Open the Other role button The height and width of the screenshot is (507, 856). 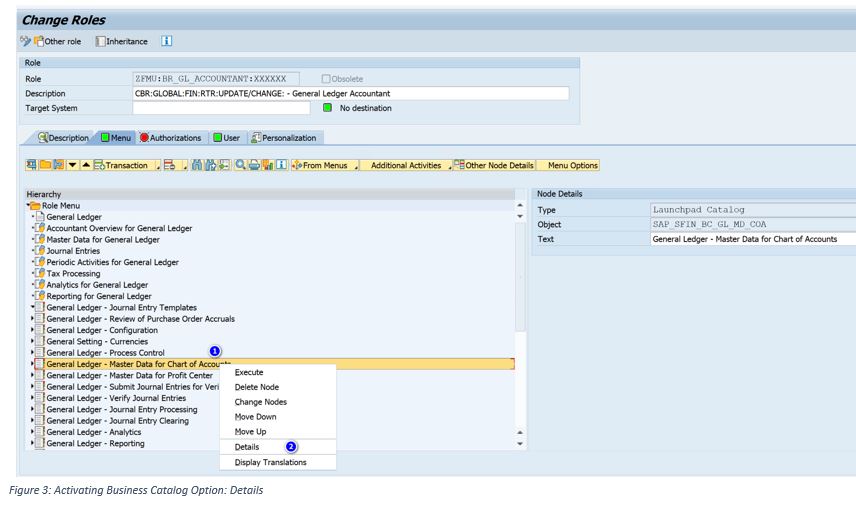(57, 41)
